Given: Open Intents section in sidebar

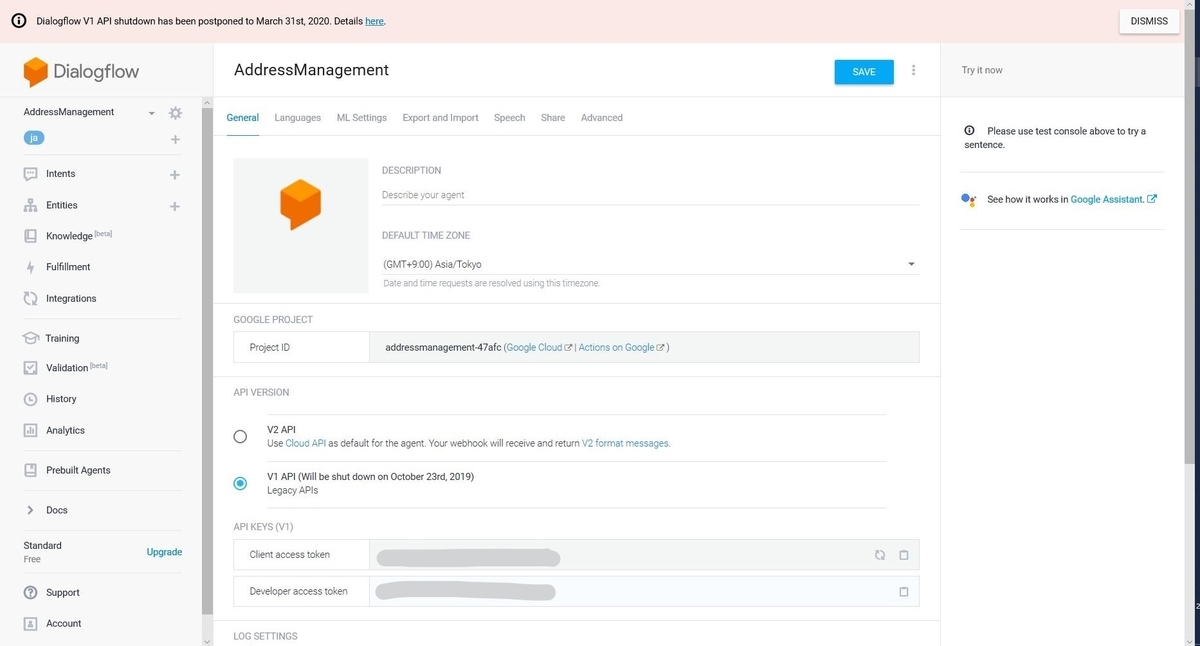Looking at the screenshot, I should tap(60, 174).
